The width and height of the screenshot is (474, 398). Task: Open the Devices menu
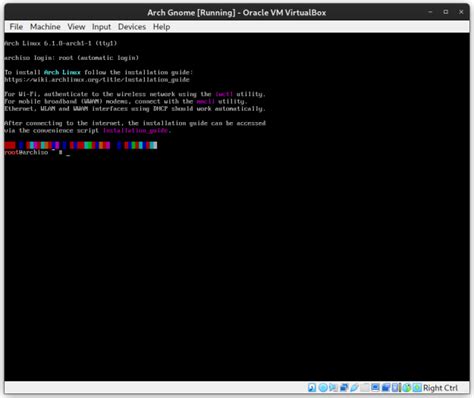click(132, 27)
